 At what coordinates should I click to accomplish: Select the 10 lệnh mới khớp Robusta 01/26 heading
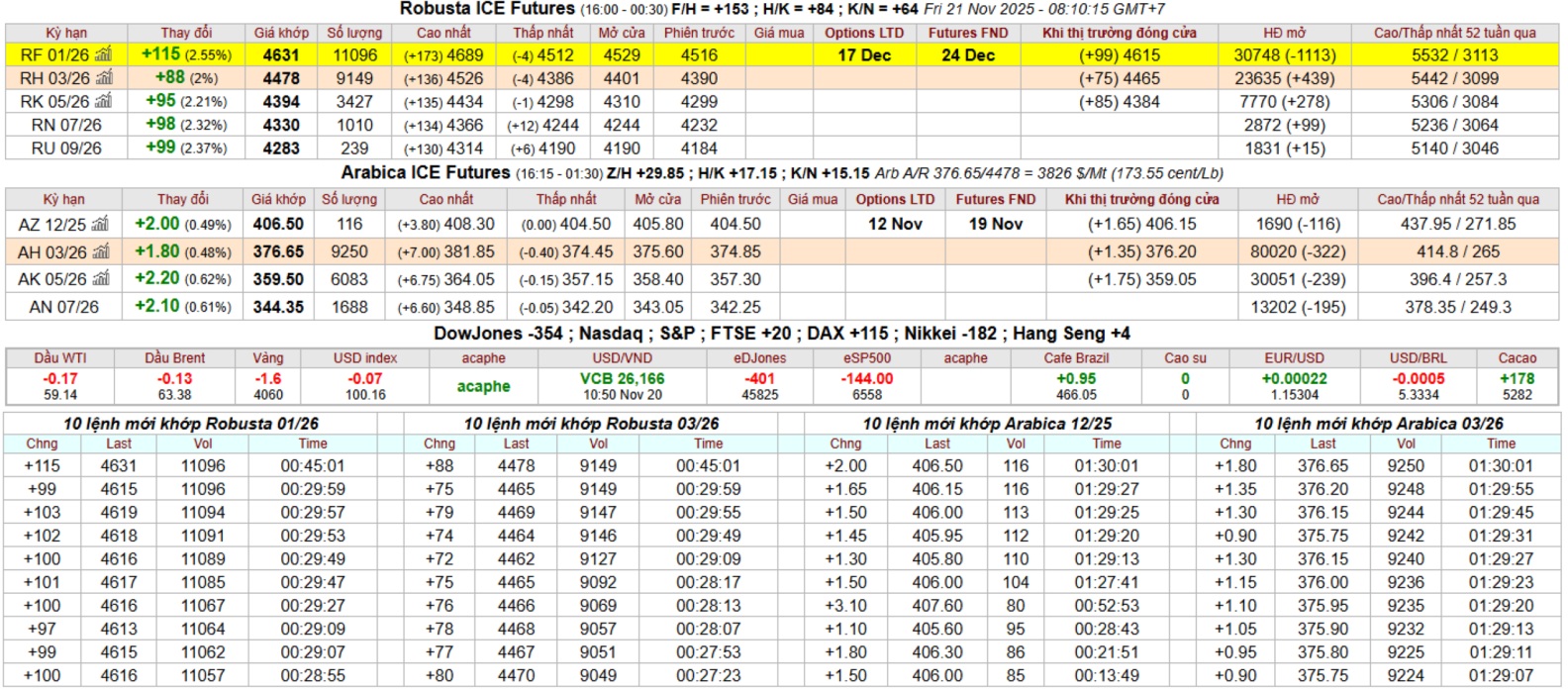[191, 424]
